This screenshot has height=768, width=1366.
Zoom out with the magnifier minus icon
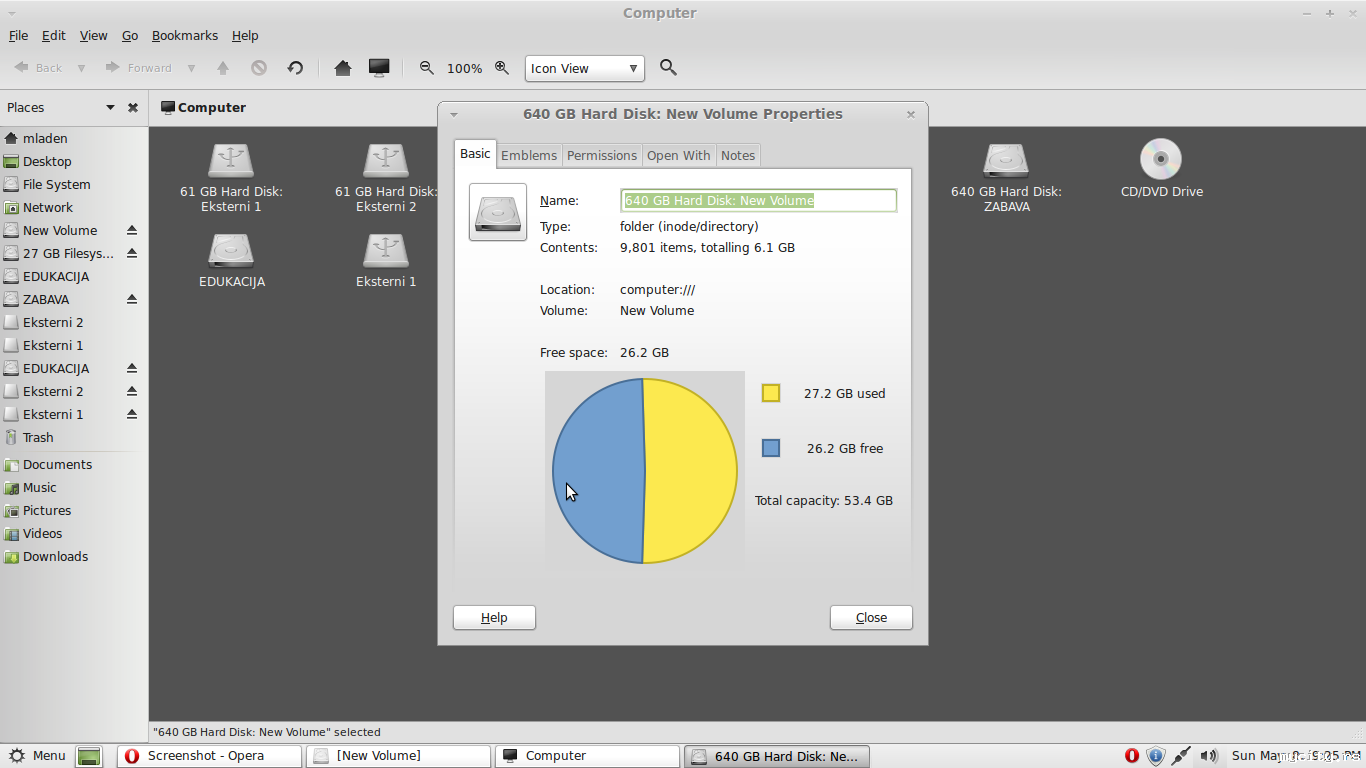click(427, 68)
